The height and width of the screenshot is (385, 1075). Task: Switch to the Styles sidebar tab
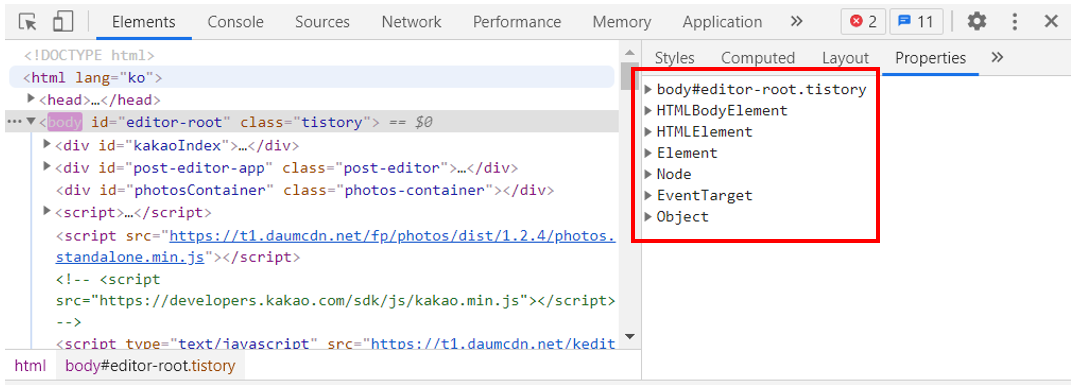click(675, 58)
